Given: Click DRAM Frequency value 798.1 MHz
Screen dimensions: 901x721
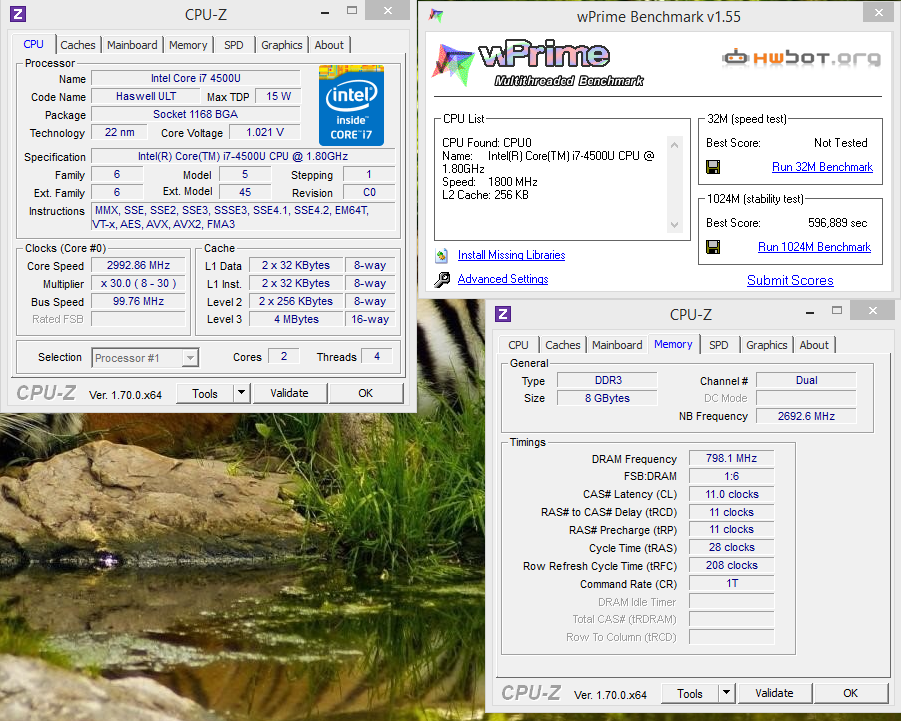Looking at the screenshot, I should click(x=731, y=458).
